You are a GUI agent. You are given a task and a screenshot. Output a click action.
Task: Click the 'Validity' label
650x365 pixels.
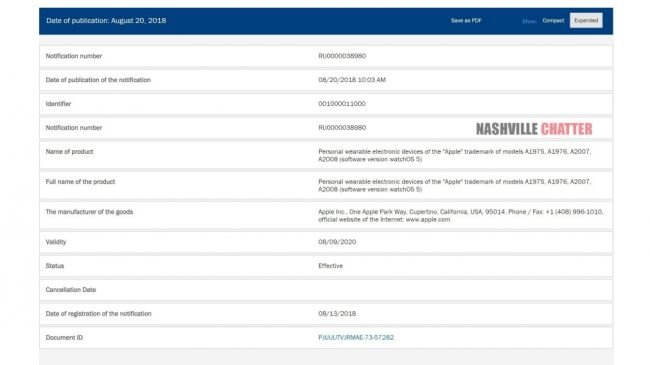tap(56, 242)
